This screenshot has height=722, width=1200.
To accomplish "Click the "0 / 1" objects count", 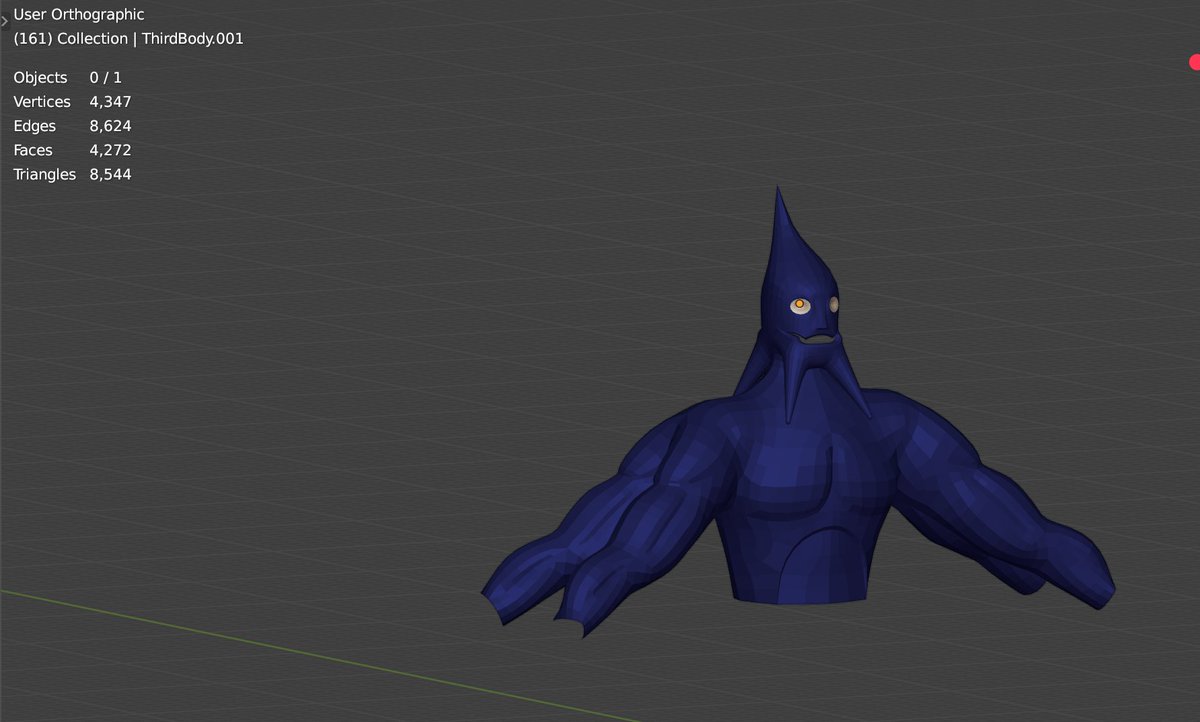I will tap(105, 78).
